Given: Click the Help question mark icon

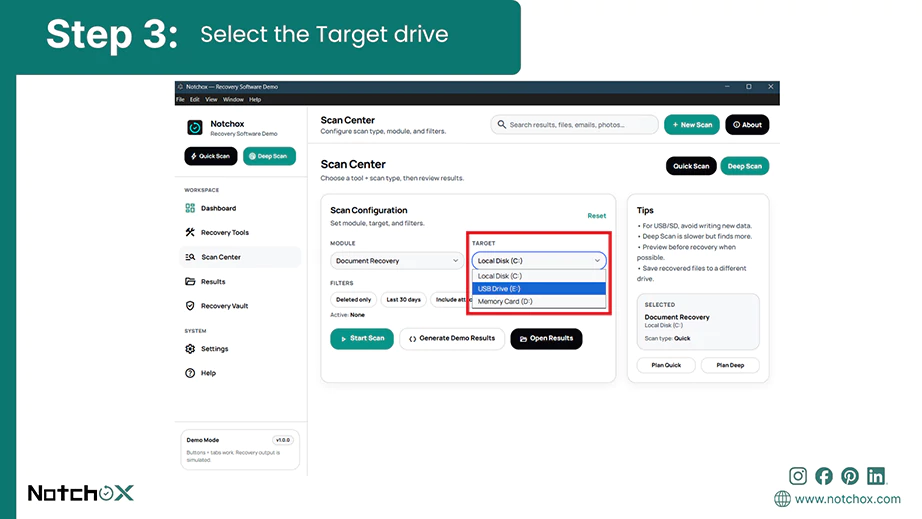Looking at the screenshot, I should (x=190, y=373).
